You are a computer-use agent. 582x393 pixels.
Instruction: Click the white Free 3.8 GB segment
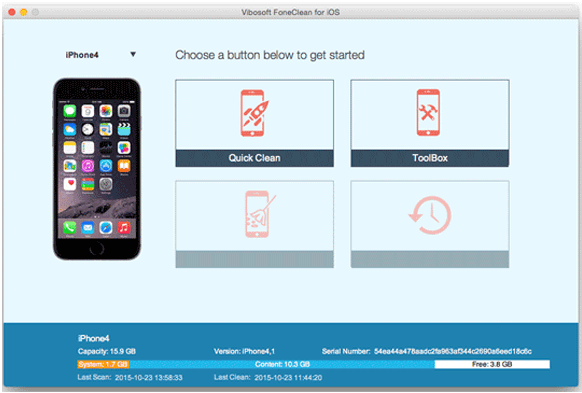[492, 364]
